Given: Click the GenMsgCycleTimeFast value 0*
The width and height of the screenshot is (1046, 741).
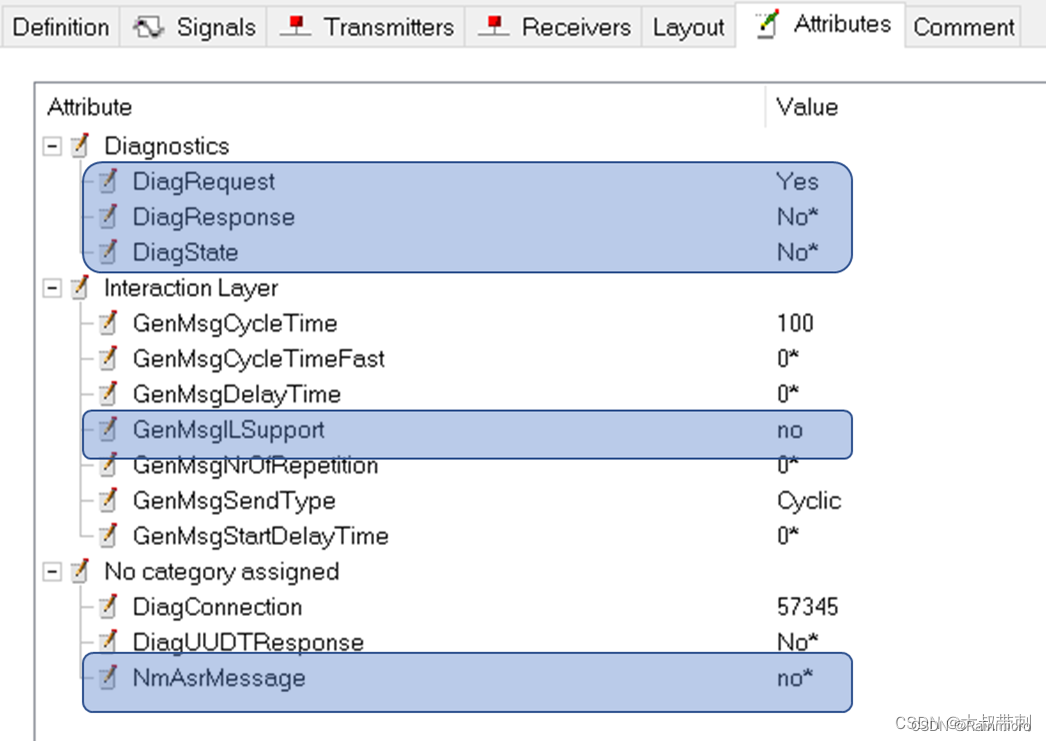Looking at the screenshot, I should (x=787, y=359).
